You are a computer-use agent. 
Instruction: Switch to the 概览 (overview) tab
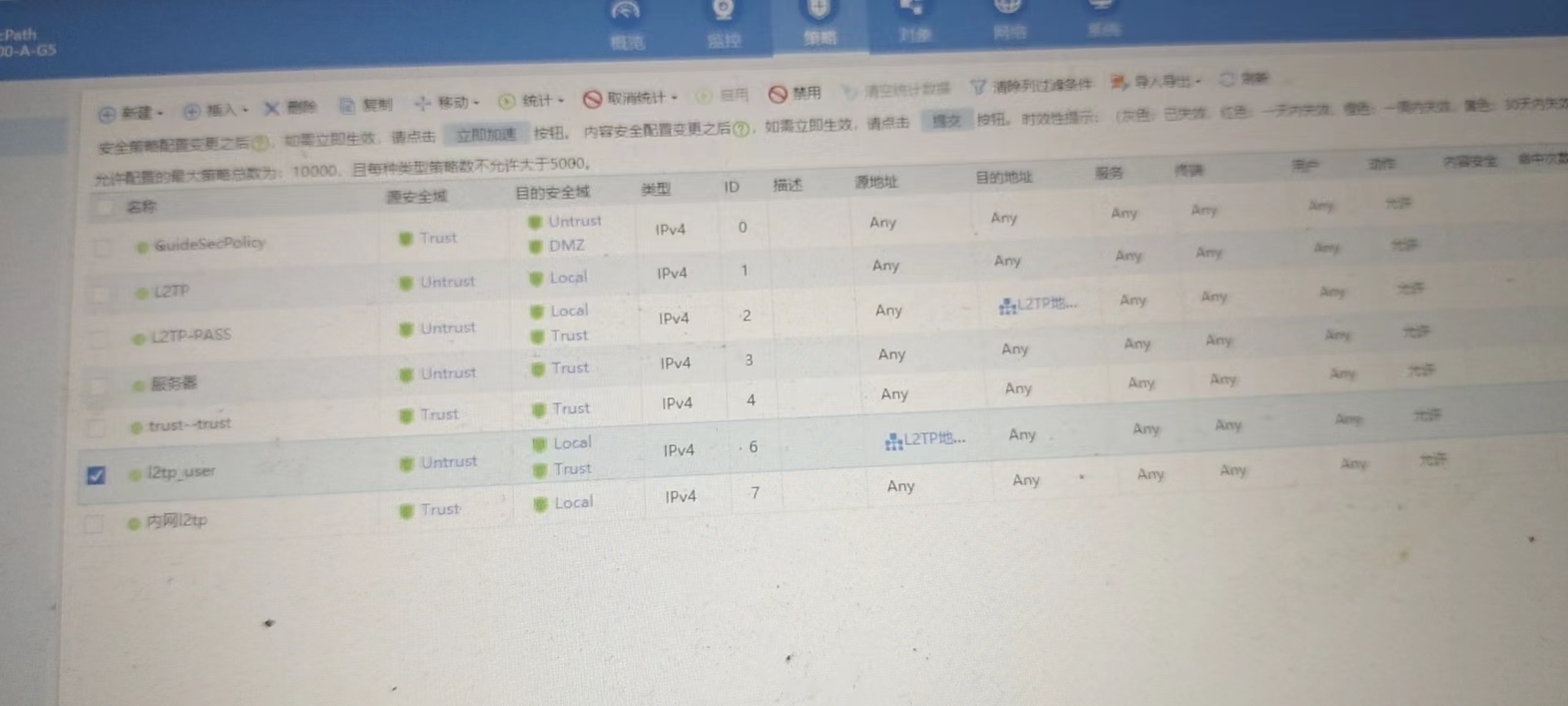(626, 25)
